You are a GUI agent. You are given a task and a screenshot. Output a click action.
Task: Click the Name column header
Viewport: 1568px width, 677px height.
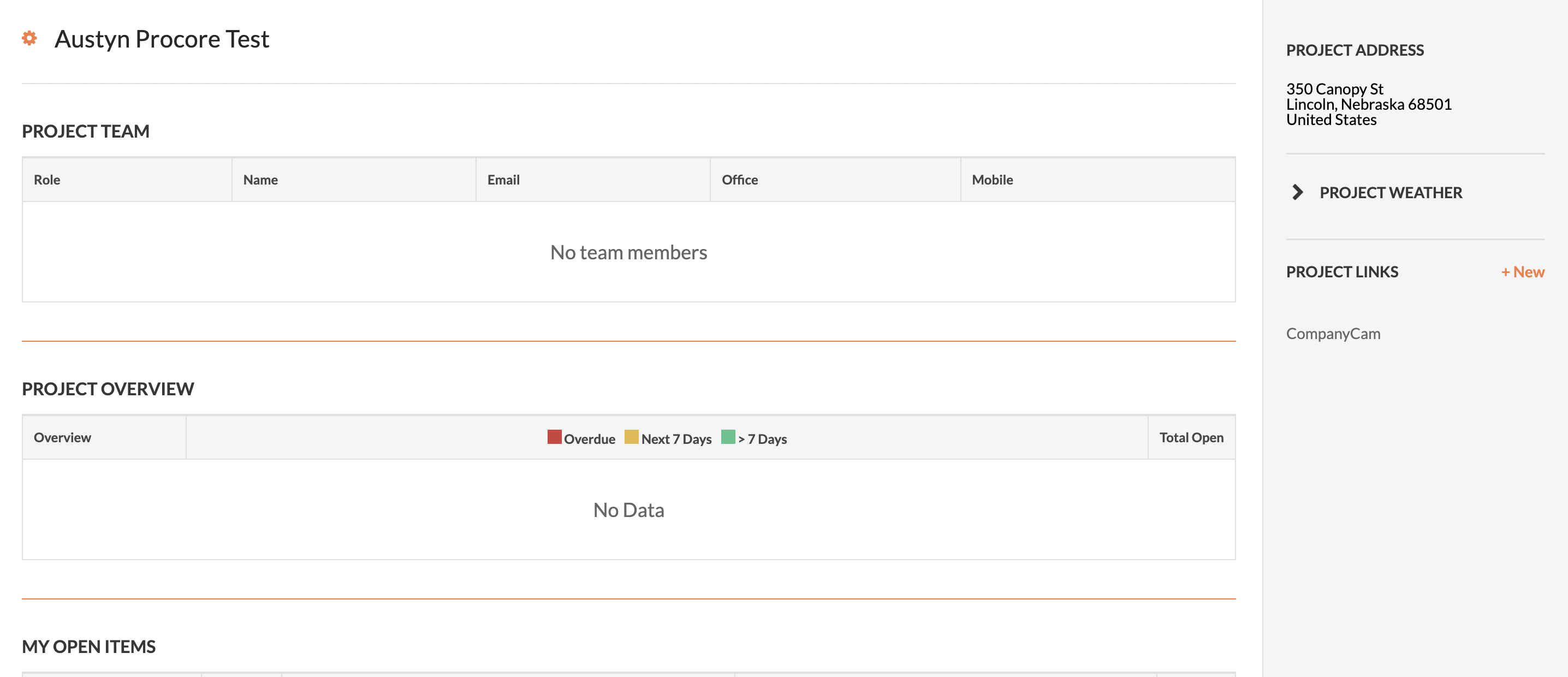tap(260, 180)
